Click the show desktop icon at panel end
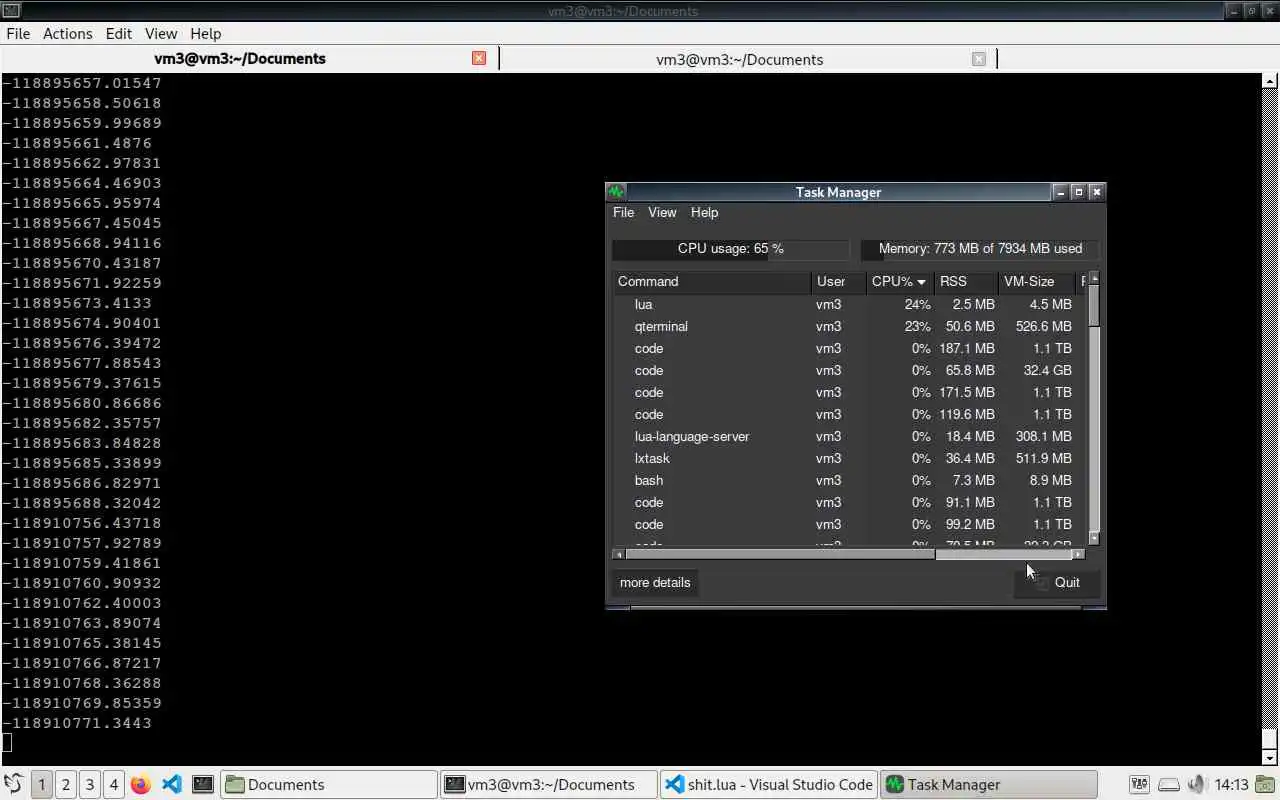1280x800 pixels. pos(1267,784)
